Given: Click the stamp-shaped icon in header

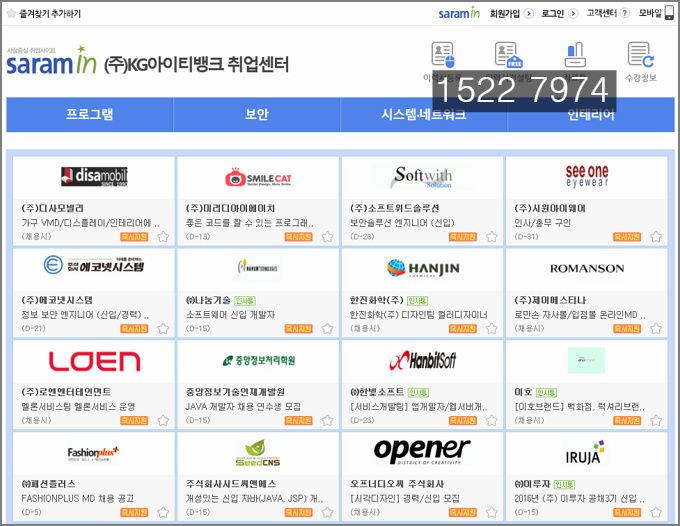Looking at the screenshot, I should [x=575, y=55].
